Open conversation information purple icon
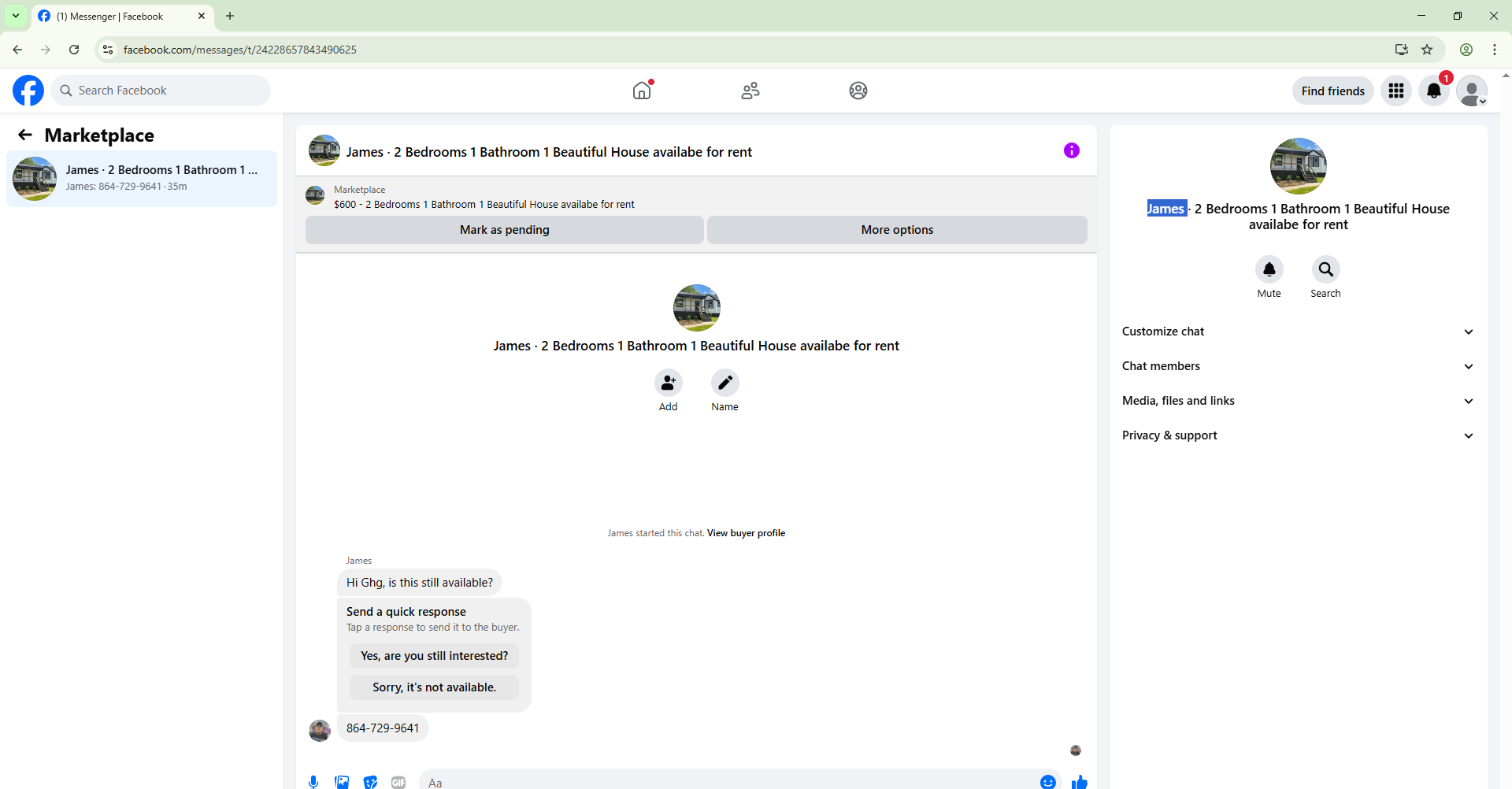 (1072, 150)
